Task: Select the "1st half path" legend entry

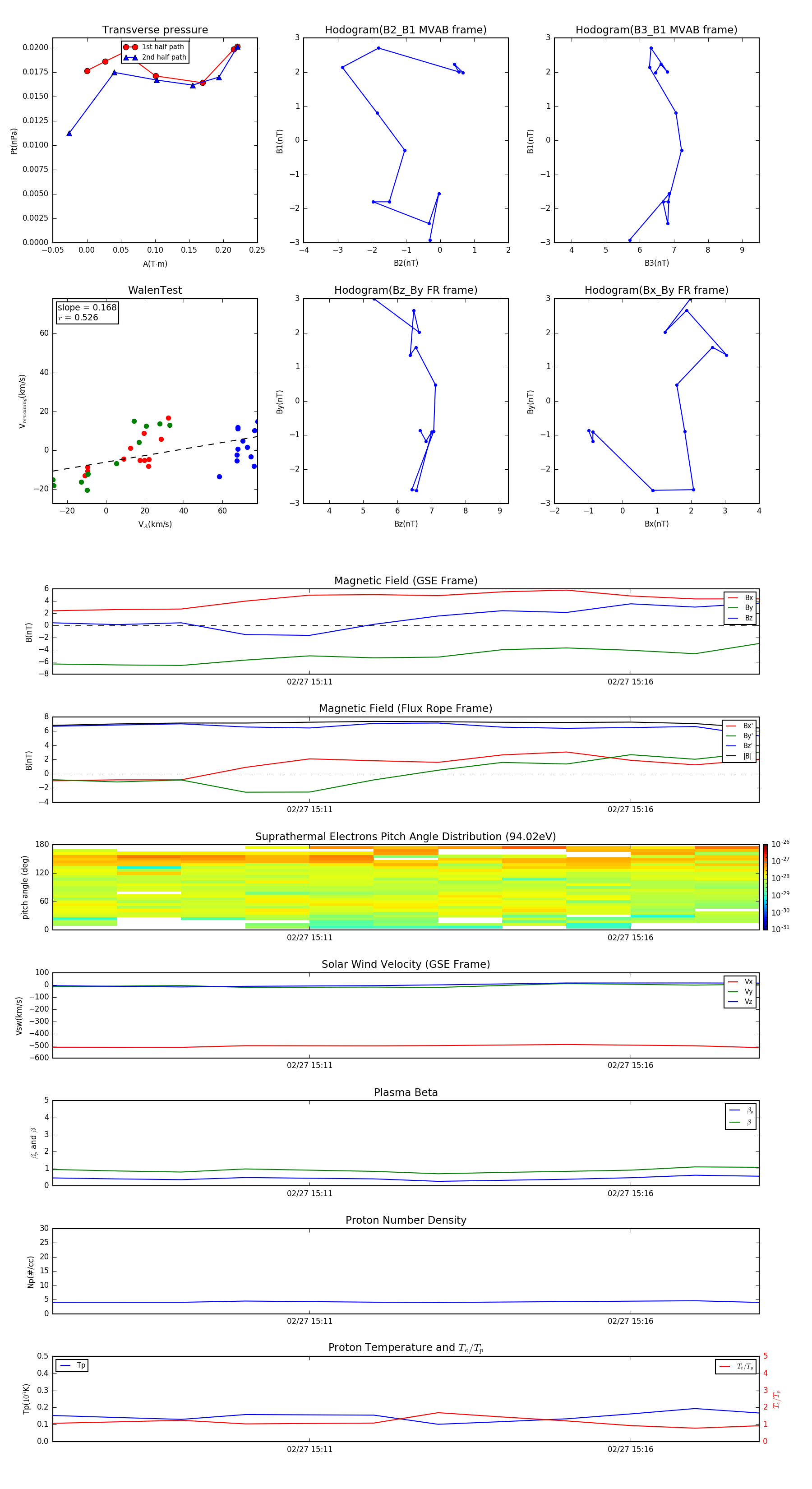Action: (154, 47)
